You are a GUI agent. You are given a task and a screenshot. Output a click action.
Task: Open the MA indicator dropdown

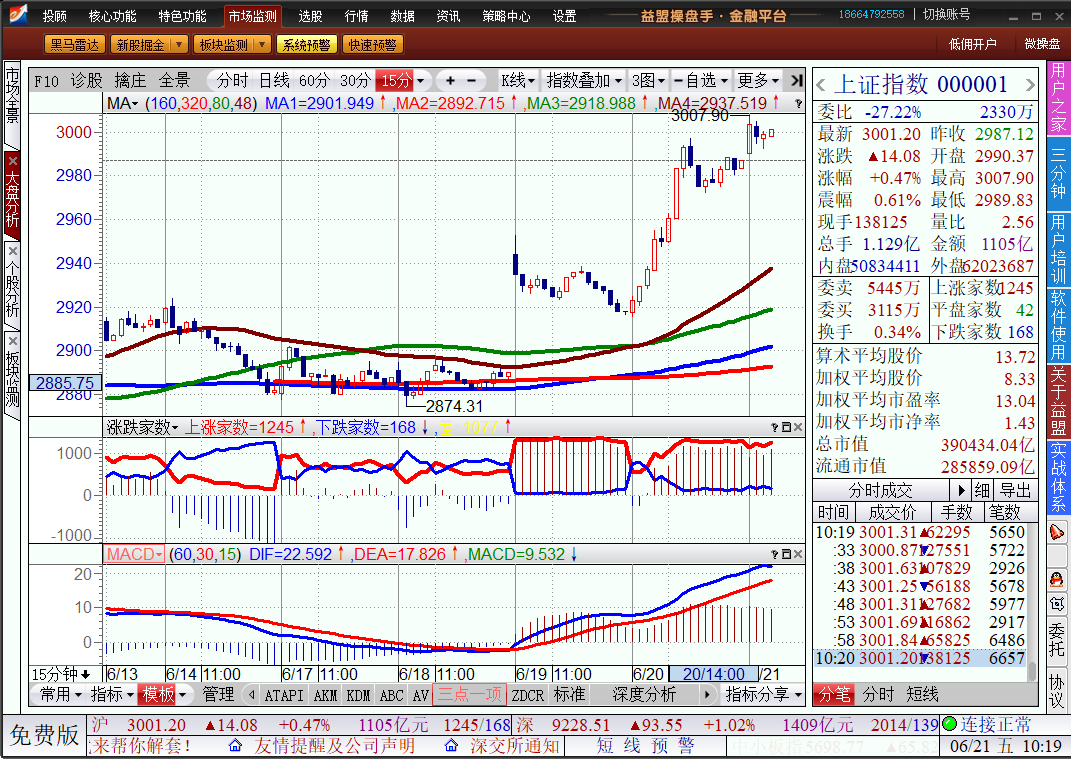coord(123,103)
